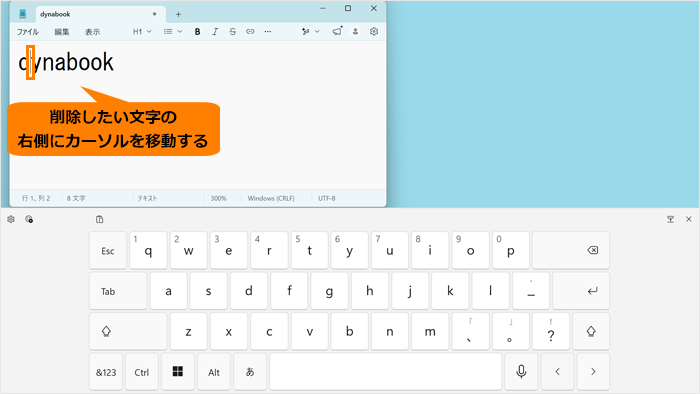Viewport: 700px width, 394px height.
Task: Tap the right Shift key
Action: click(x=591, y=332)
